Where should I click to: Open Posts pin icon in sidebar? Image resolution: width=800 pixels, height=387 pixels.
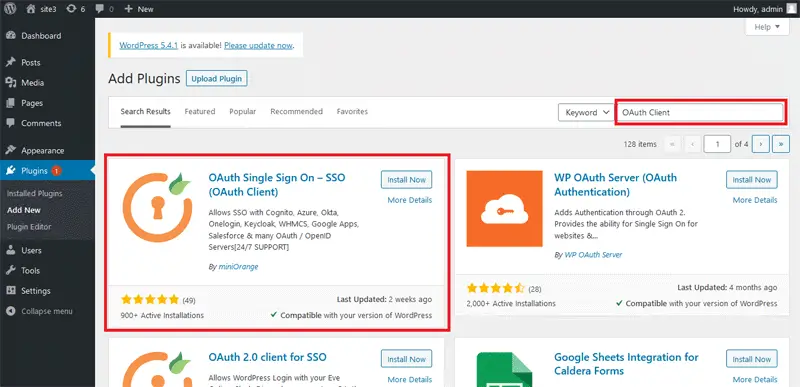point(11,62)
